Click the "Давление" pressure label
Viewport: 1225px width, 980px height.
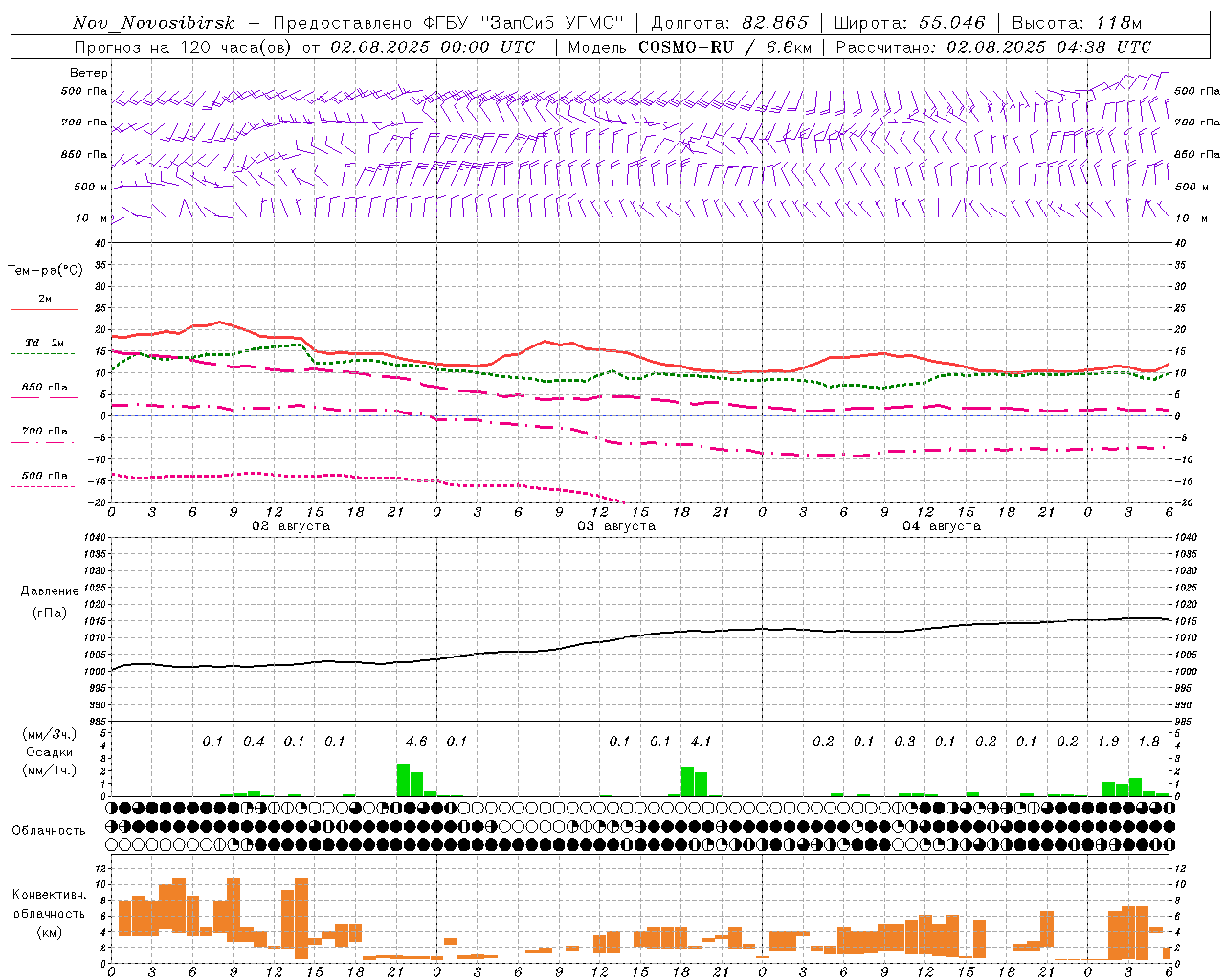(x=50, y=591)
